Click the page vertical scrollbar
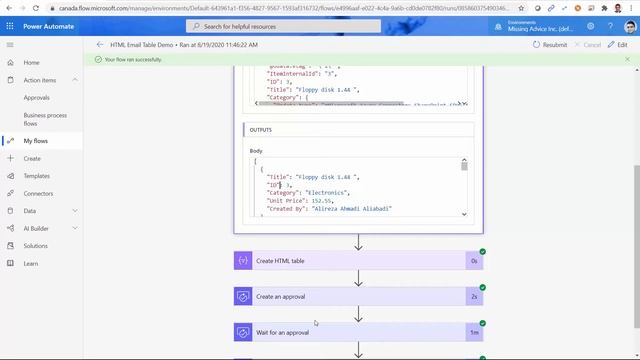Image resolution: width=640 pixels, height=360 pixels. tap(636, 246)
